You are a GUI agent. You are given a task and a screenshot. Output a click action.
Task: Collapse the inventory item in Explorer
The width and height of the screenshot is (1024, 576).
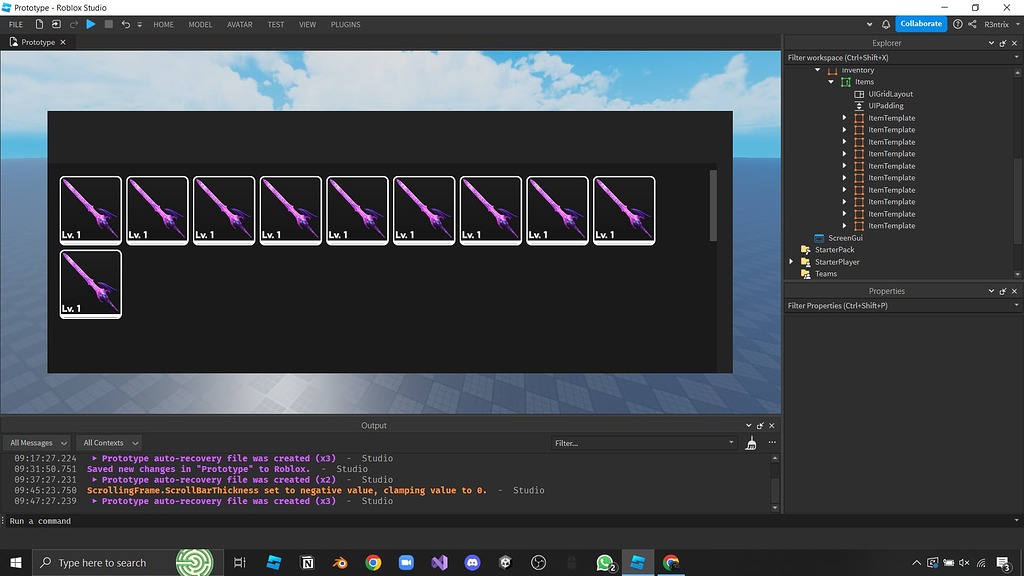coord(817,69)
